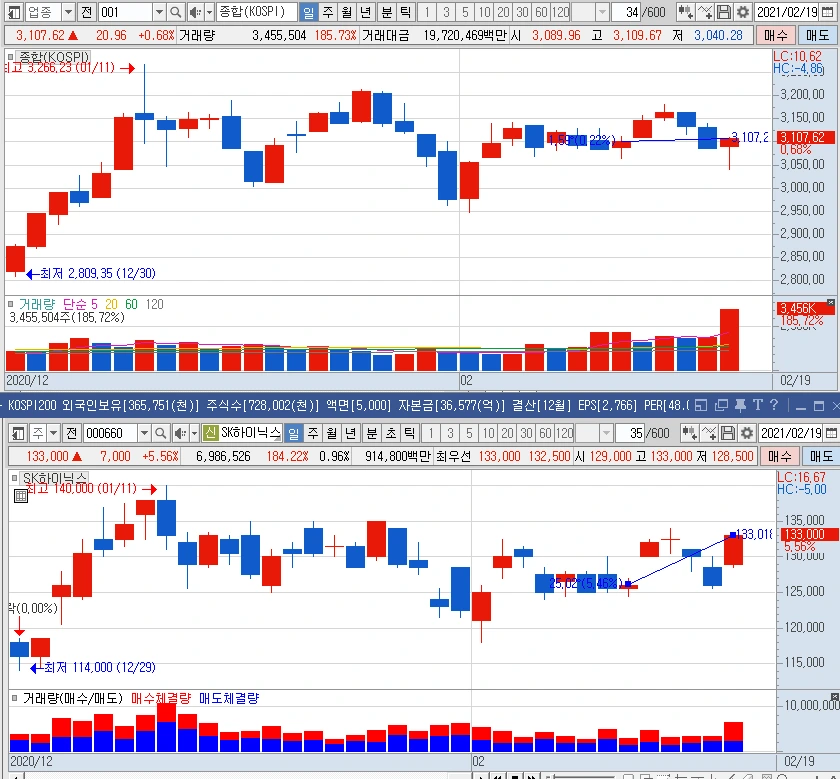This screenshot has height=779, width=840.
Task: Click the 2021/02/19 date field in KOSPI window
Action: click(x=788, y=12)
